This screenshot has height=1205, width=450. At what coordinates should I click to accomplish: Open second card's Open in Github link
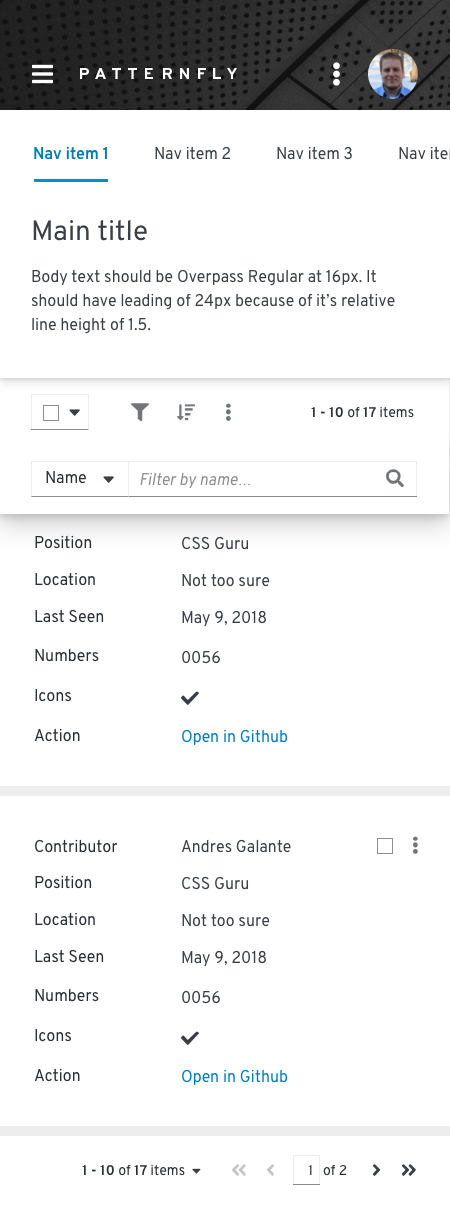(x=234, y=1077)
